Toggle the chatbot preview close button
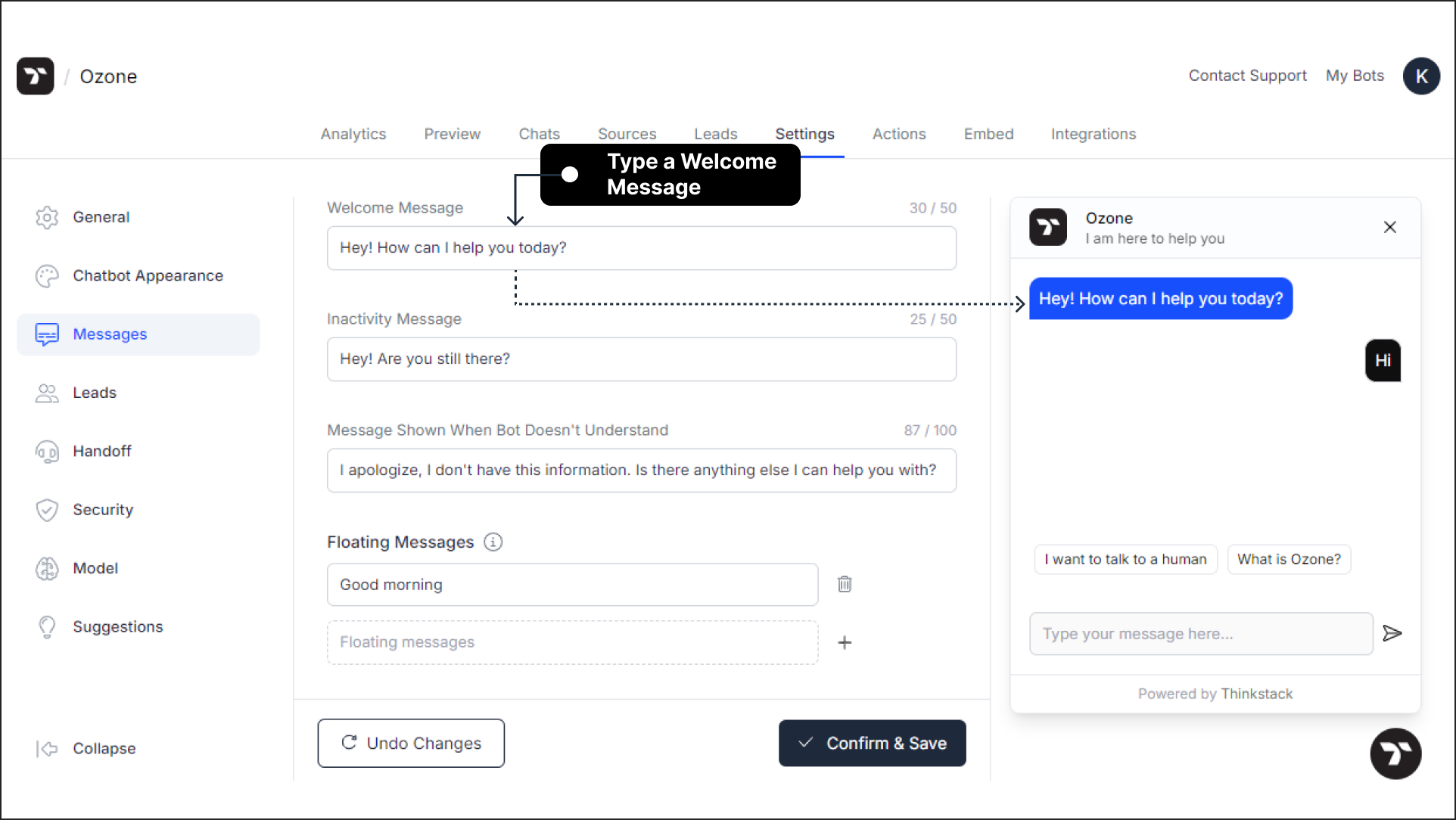Image resolution: width=1456 pixels, height=820 pixels. [1391, 227]
